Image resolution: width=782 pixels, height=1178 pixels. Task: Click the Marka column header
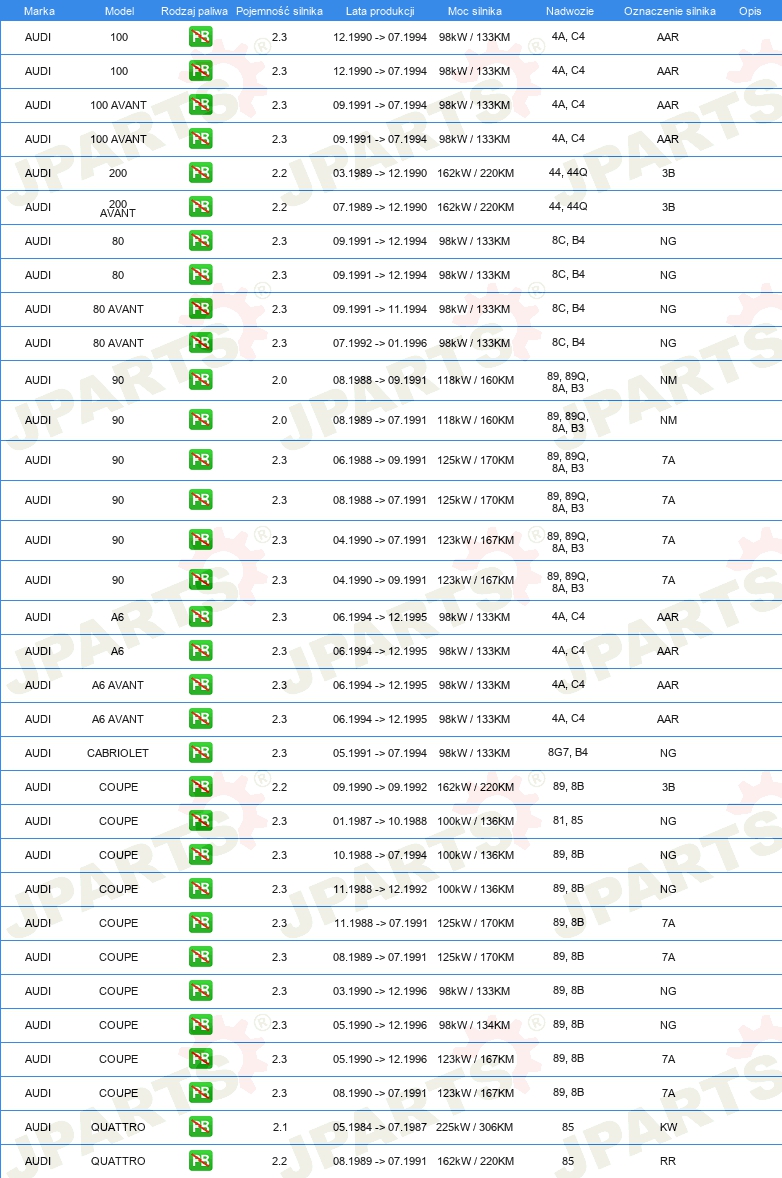pos(39,11)
